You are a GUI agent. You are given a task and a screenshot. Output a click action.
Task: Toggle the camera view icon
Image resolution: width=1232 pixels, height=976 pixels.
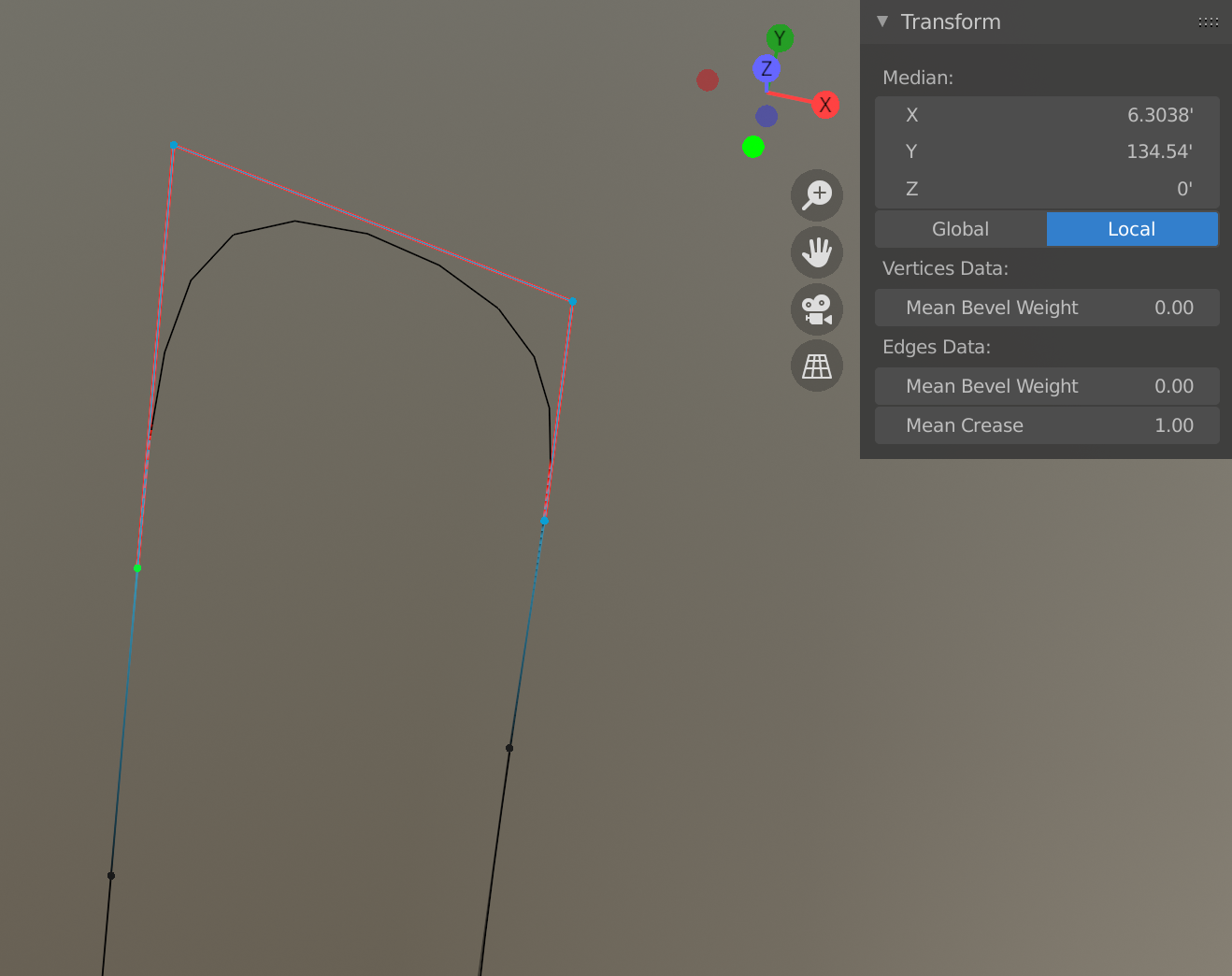click(x=817, y=309)
